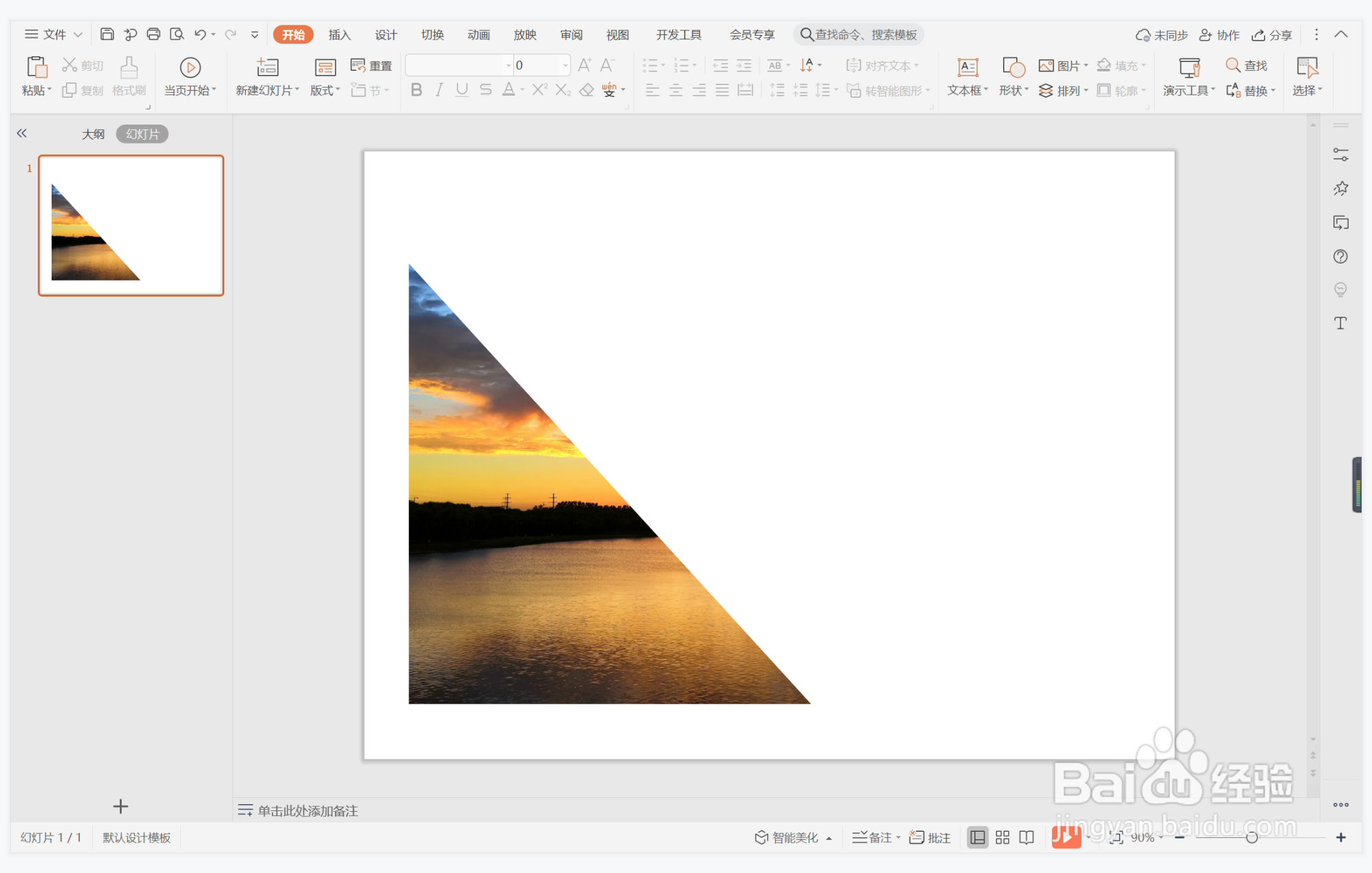1372x873 pixels.
Task: Toggle Italic formatting
Action: (x=439, y=89)
